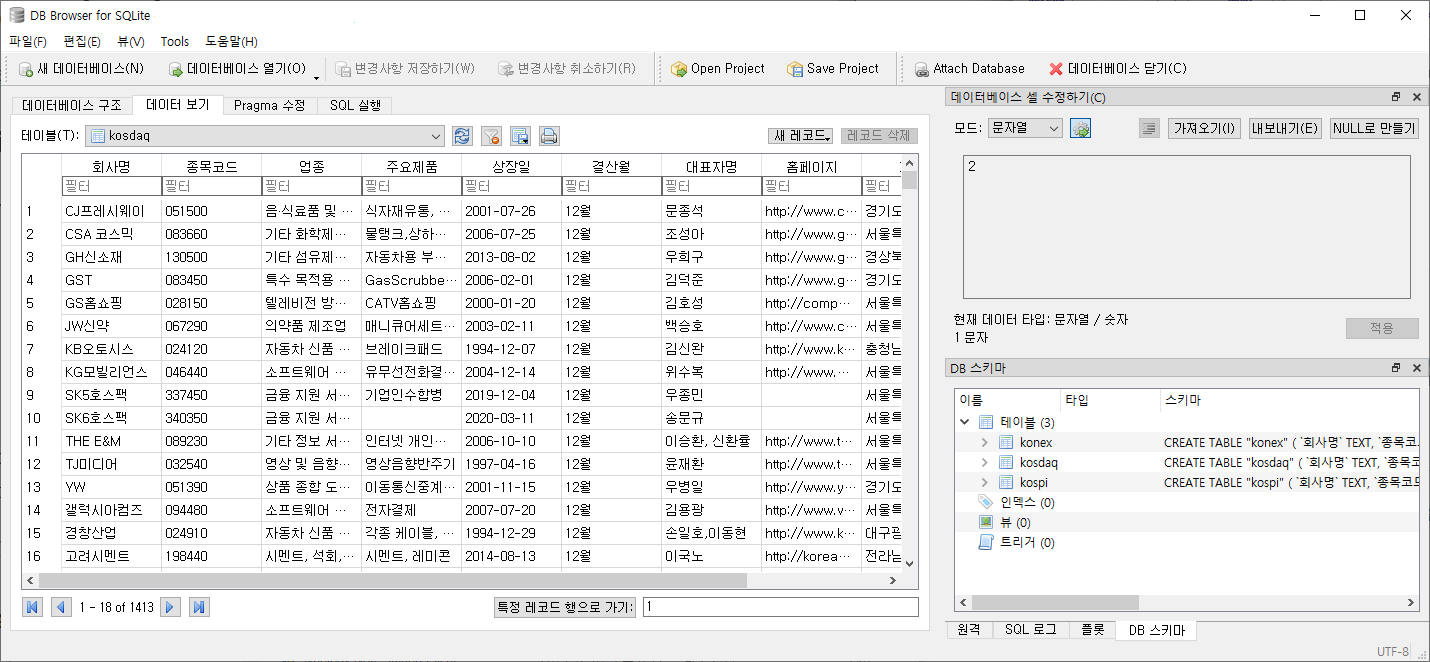Open the 모드 문자열 dropdown
Image resolution: width=1430 pixels, height=662 pixels.
[1023, 128]
